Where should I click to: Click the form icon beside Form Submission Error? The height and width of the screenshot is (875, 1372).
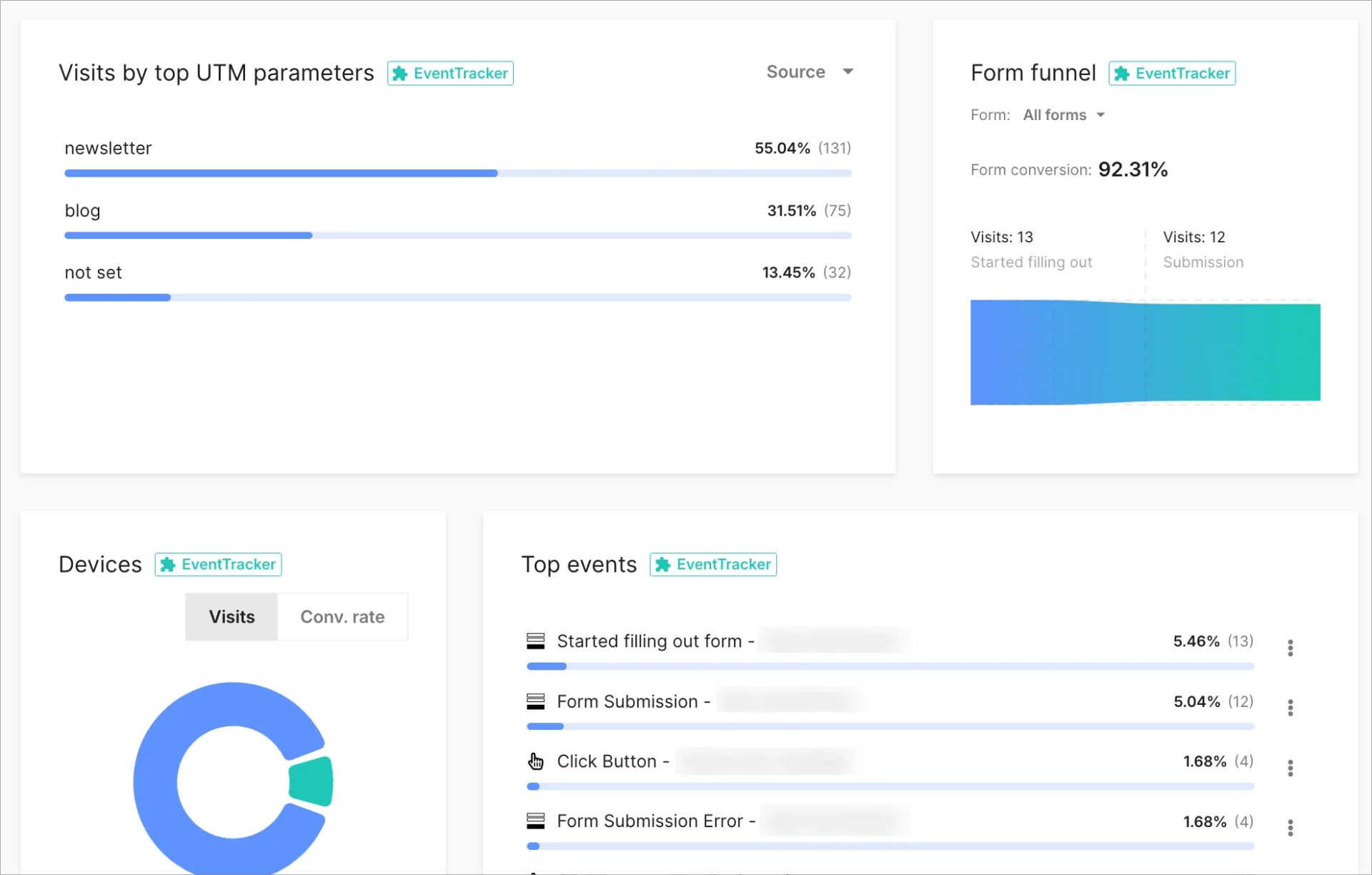[x=536, y=821]
